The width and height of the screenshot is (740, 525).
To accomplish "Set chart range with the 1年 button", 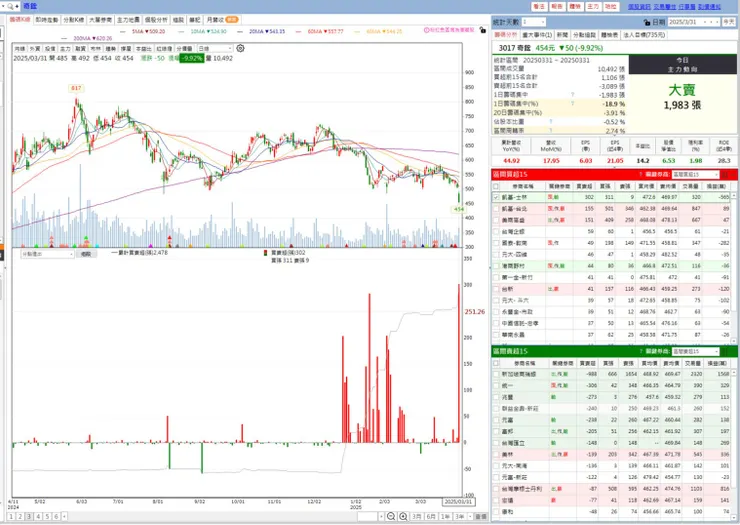I will 445,517.
